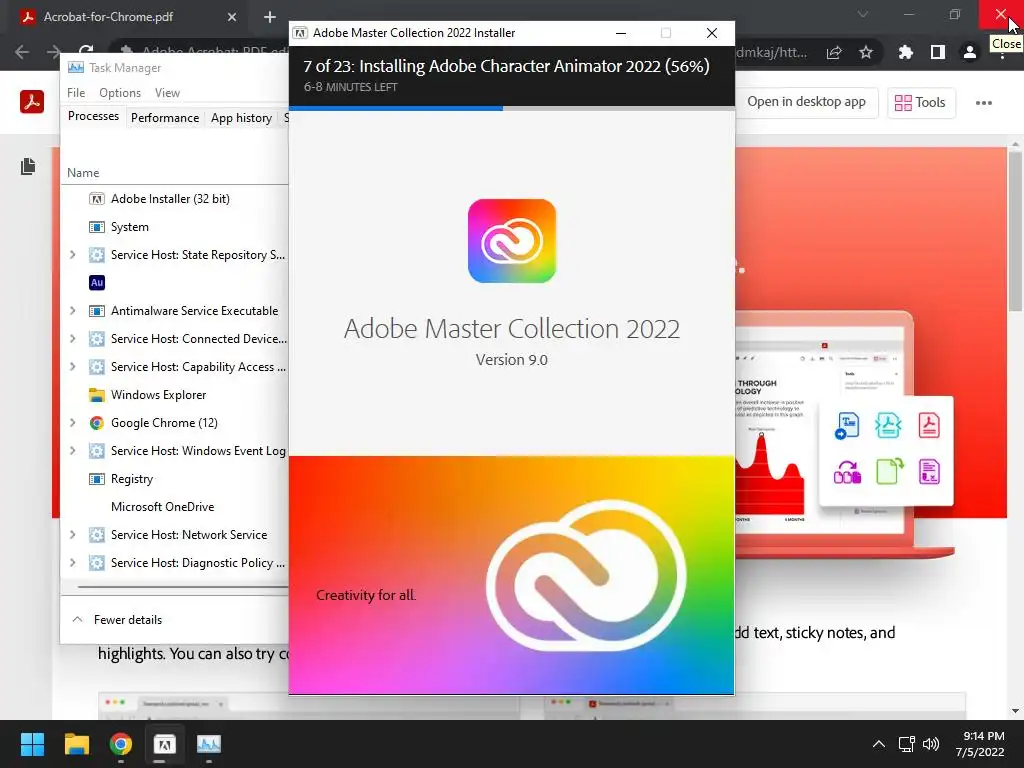Expand Service Host: Network Service row

pyautogui.click(x=72, y=535)
